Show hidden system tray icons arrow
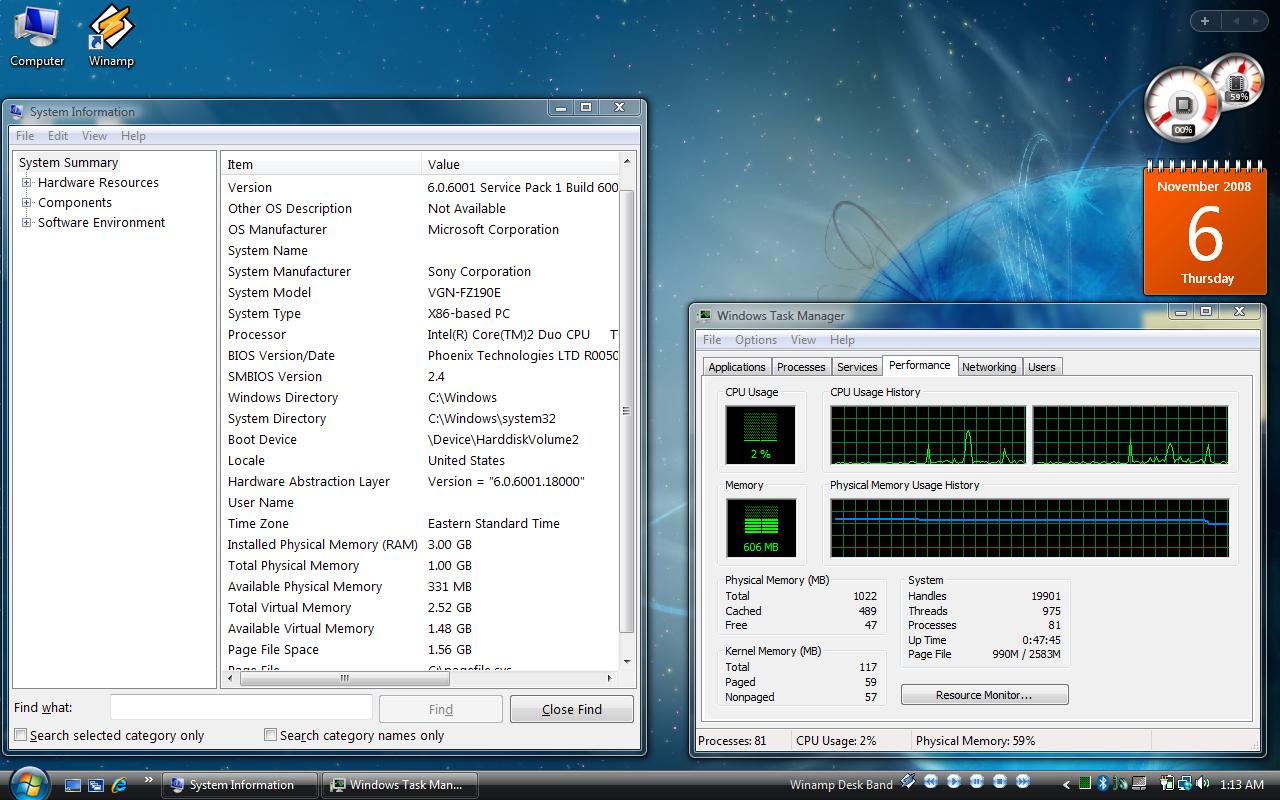 (1066, 785)
